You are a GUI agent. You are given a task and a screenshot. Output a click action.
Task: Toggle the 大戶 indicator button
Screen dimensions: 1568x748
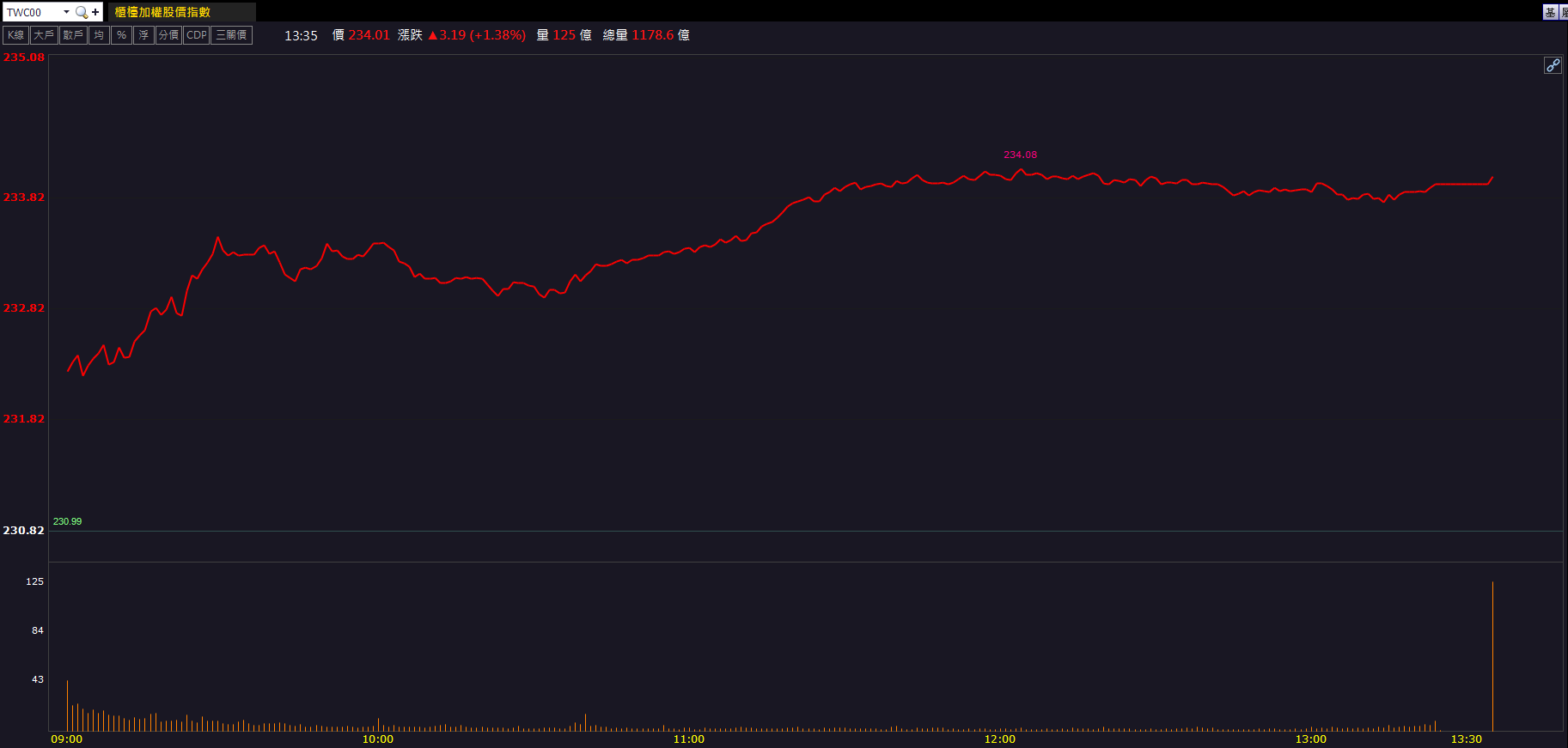[44, 35]
